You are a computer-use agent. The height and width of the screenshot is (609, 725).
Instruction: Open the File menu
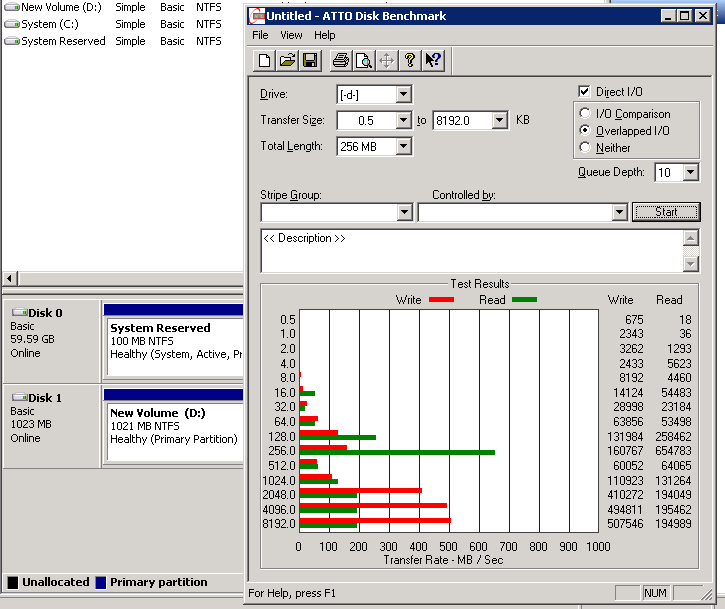(260, 35)
